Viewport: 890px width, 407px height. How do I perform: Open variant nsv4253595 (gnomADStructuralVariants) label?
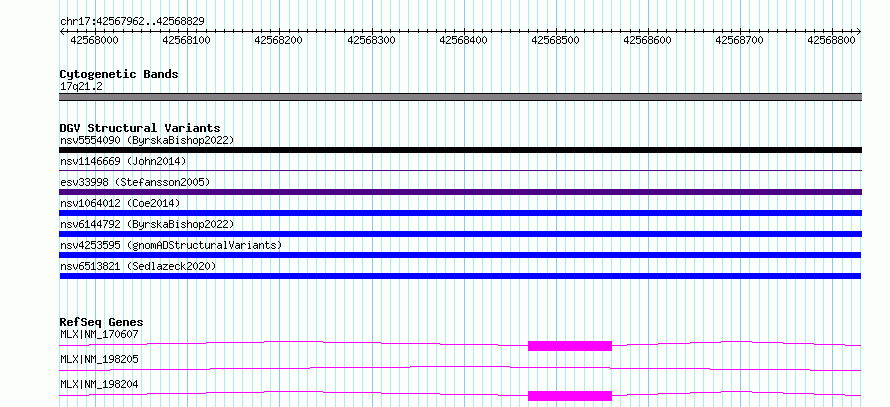click(x=171, y=245)
